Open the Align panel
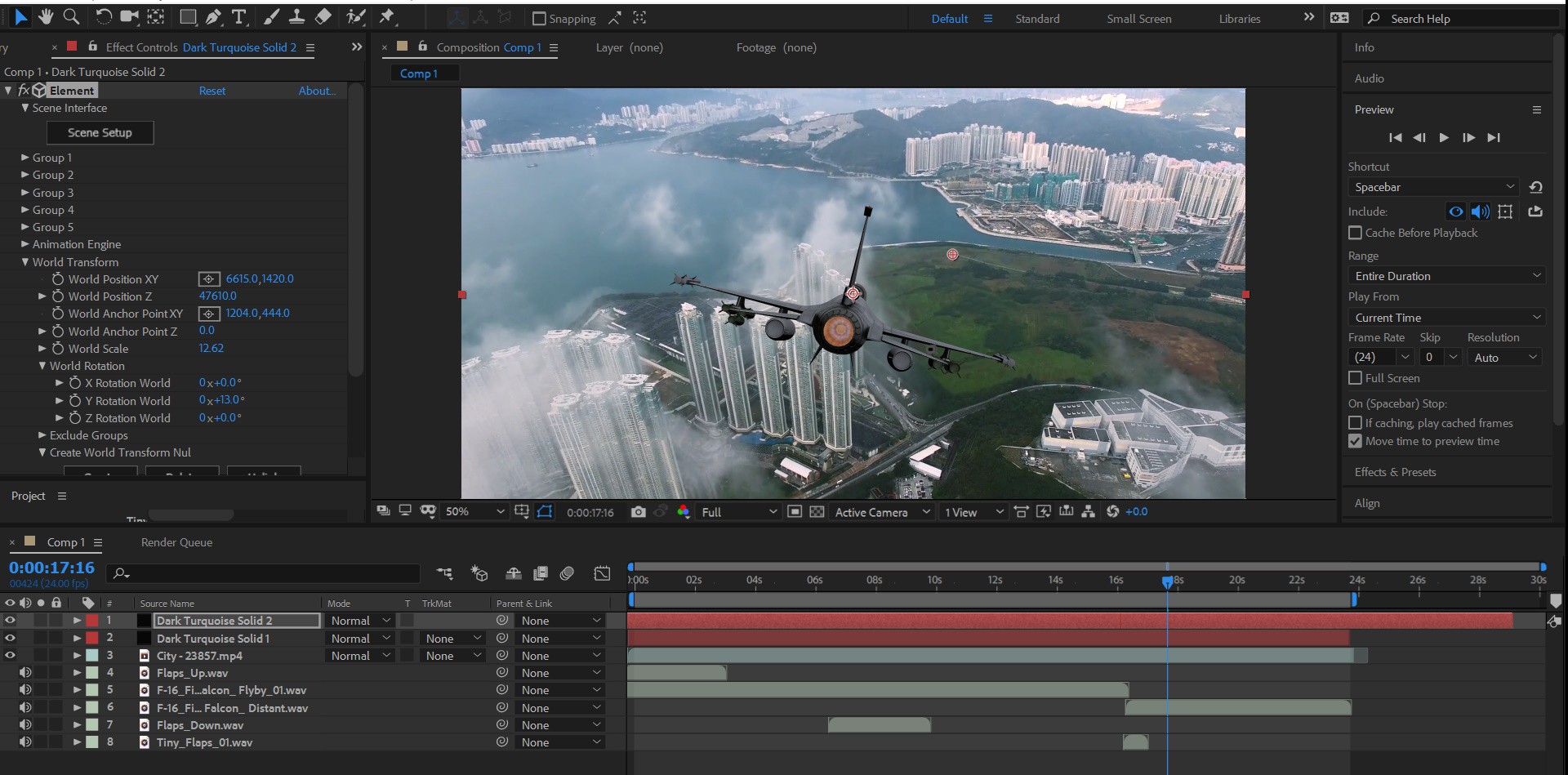 pyautogui.click(x=1366, y=503)
